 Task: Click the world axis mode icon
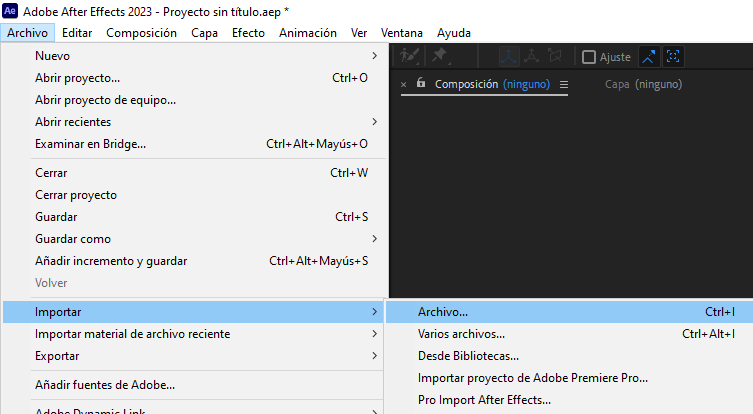[532, 57]
